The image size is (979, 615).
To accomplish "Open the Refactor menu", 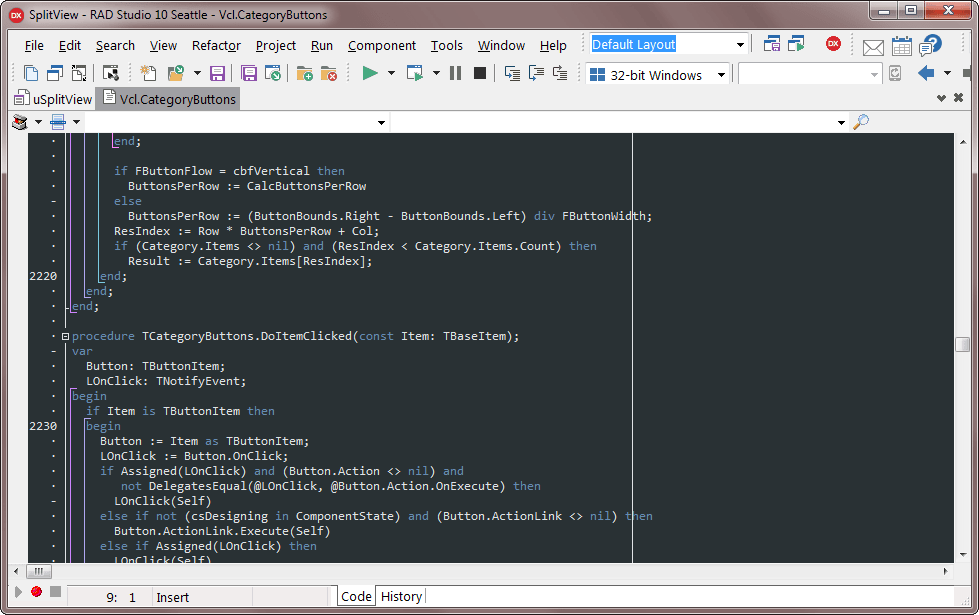I will pyautogui.click(x=216, y=46).
